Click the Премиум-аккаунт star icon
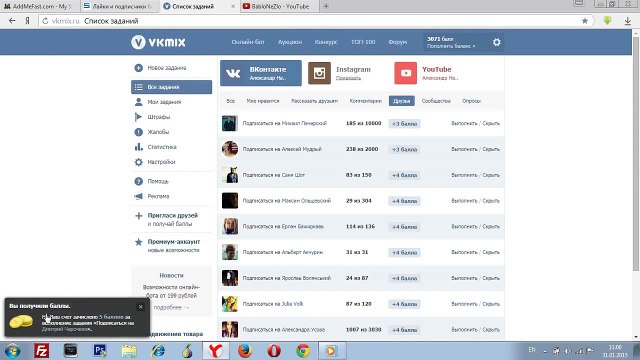The width and height of the screenshot is (640, 360). pyautogui.click(x=138, y=242)
